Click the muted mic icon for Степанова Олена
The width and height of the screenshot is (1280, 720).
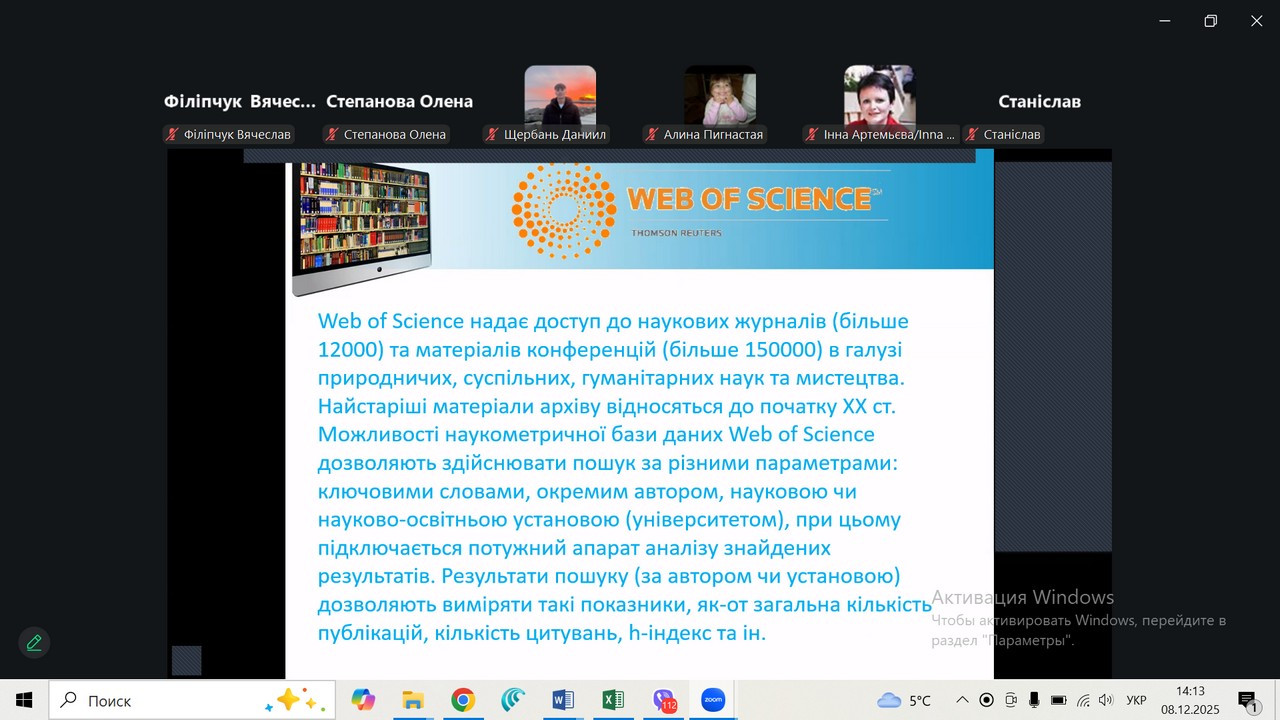click(x=332, y=134)
